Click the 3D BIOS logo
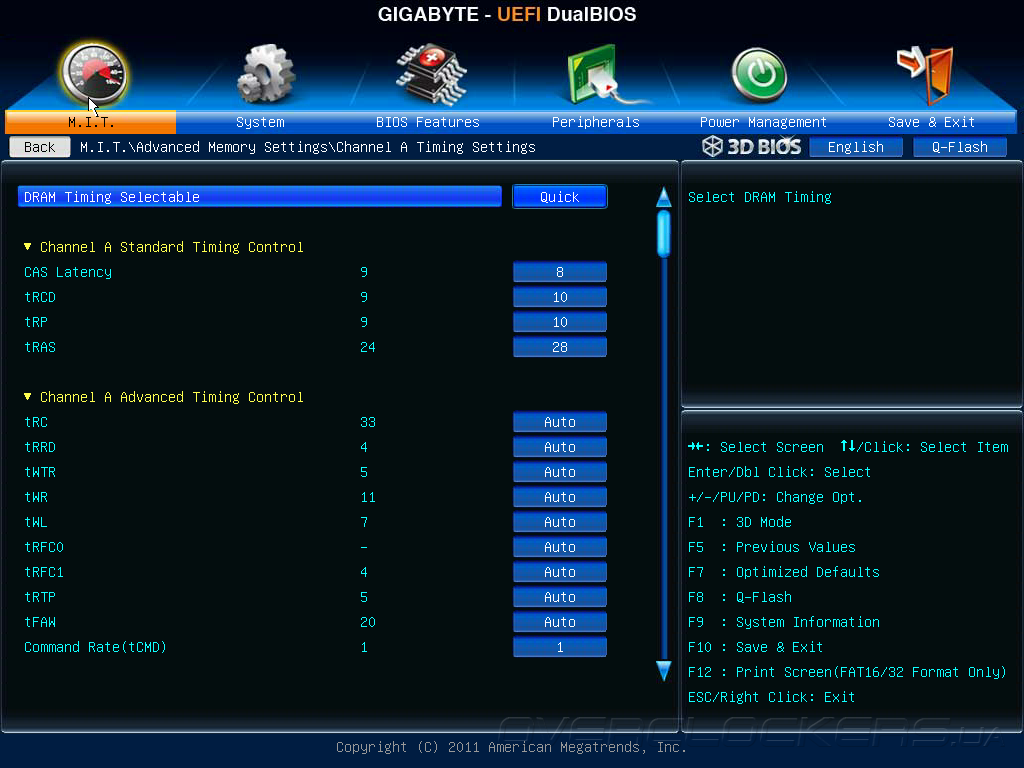The height and width of the screenshot is (768, 1024). (752, 146)
